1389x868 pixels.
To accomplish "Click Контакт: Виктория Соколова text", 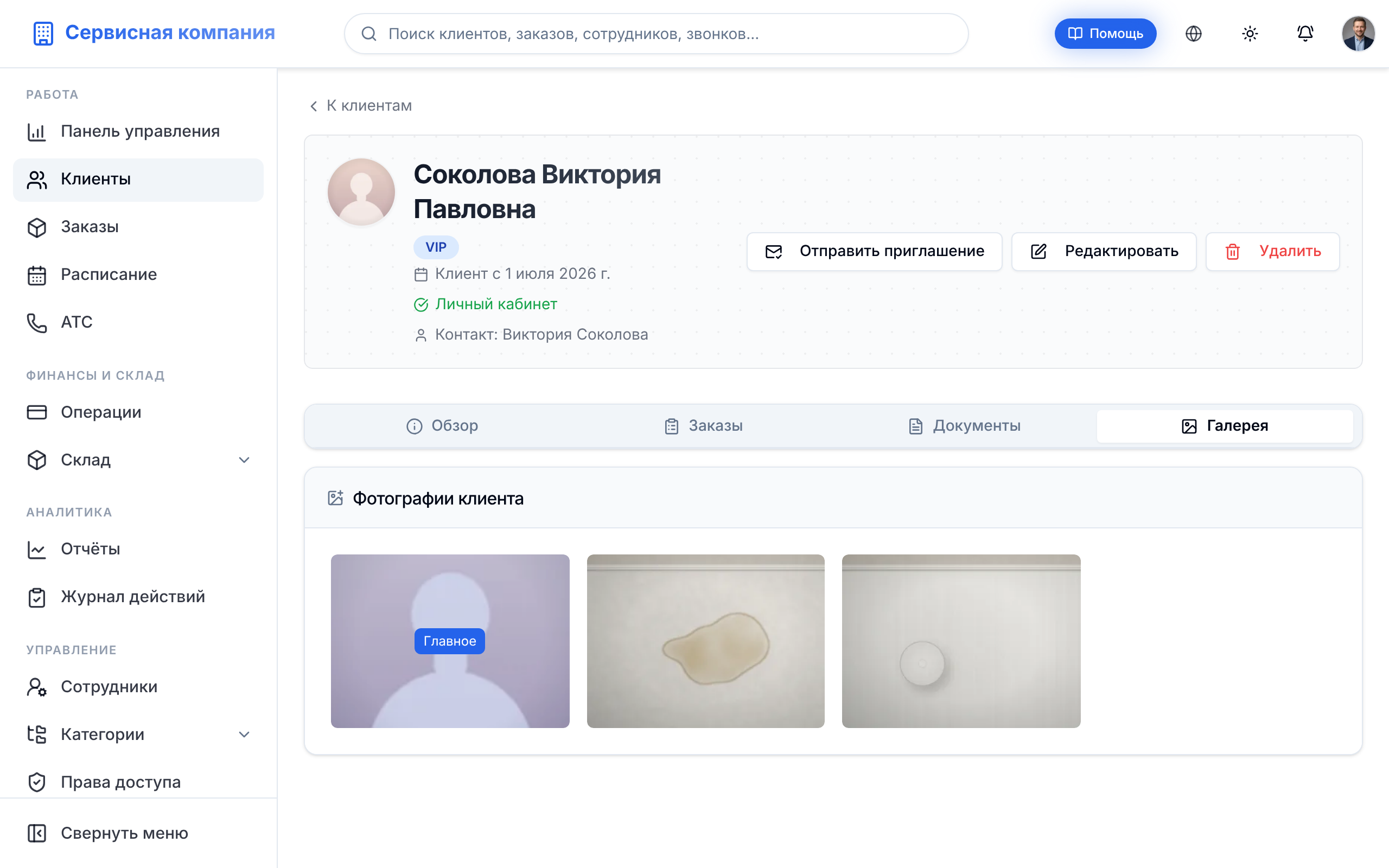I will tap(541, 335).
